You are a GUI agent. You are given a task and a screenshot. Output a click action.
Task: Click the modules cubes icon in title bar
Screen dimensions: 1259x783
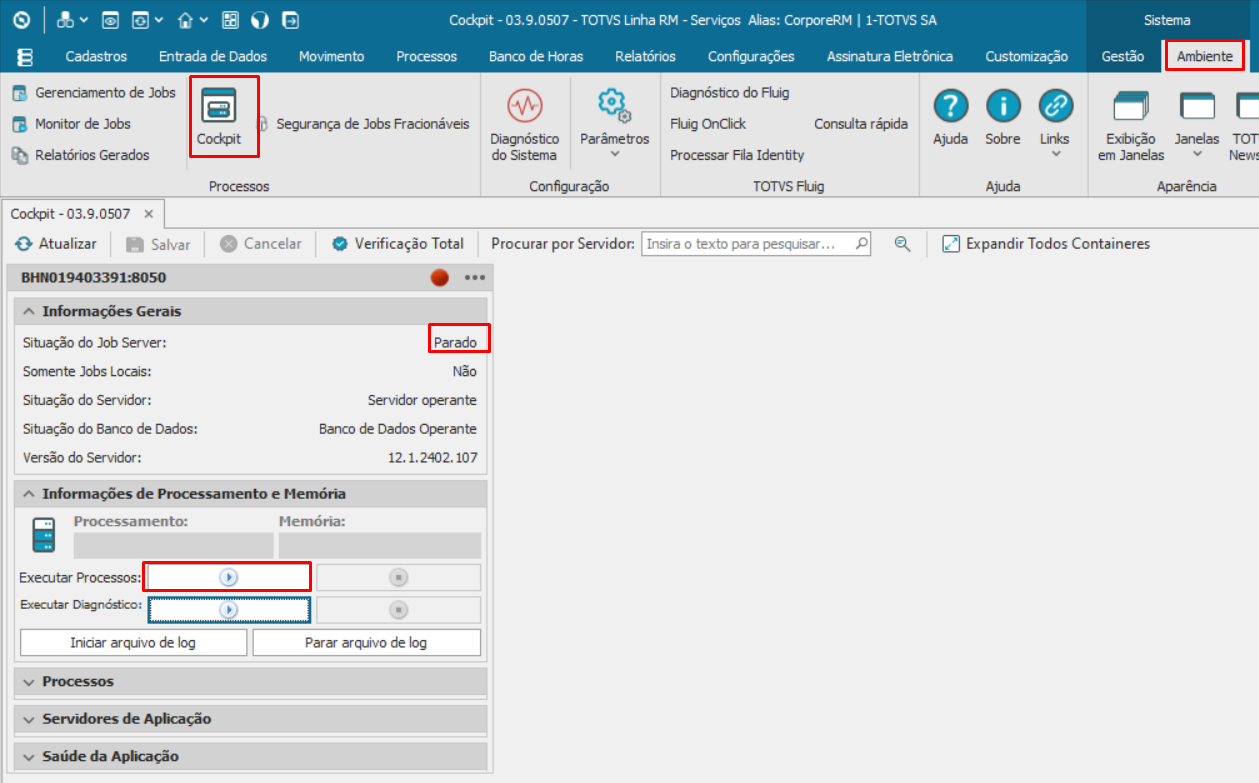(x=65, y=20)
